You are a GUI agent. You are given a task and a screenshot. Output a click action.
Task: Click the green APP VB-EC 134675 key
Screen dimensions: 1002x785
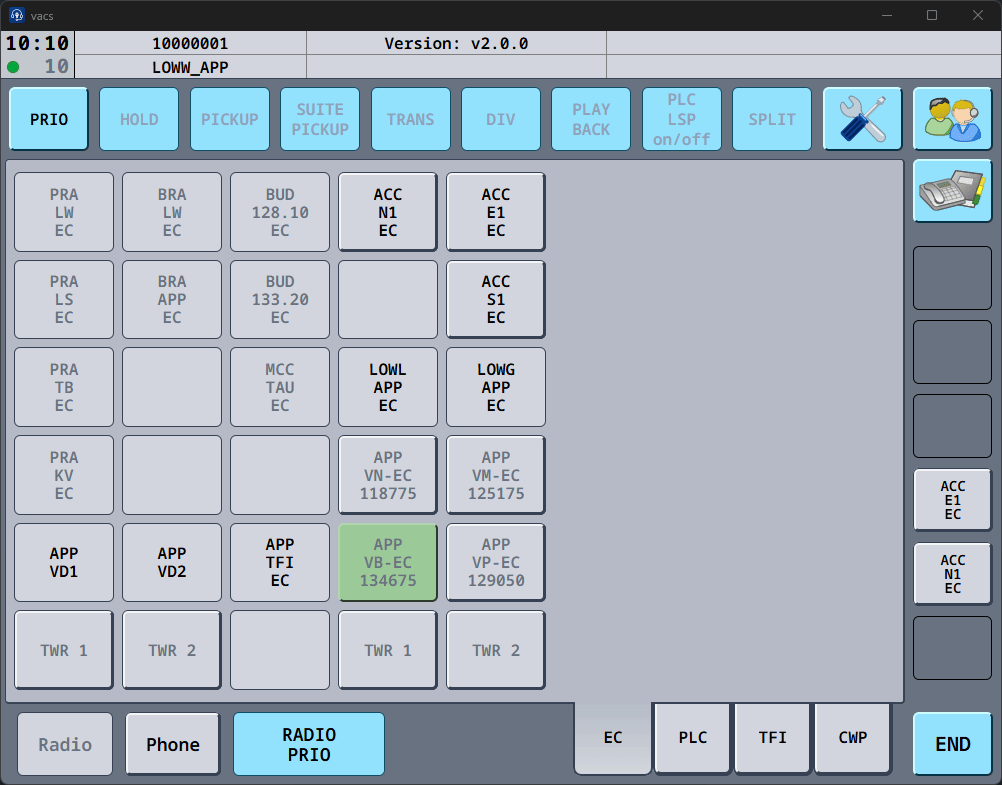point(388,562)
